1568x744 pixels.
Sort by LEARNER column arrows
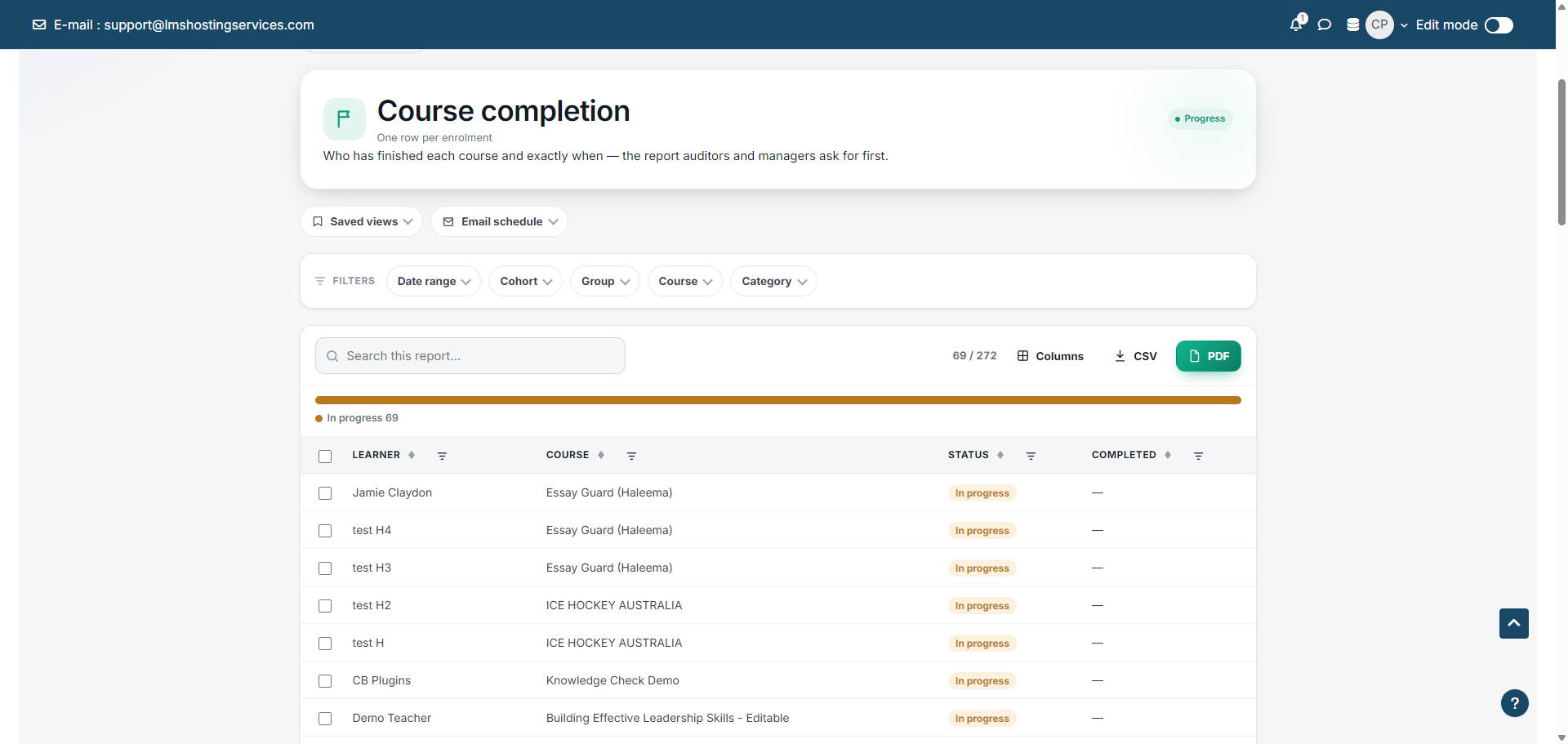coord(412,455)
